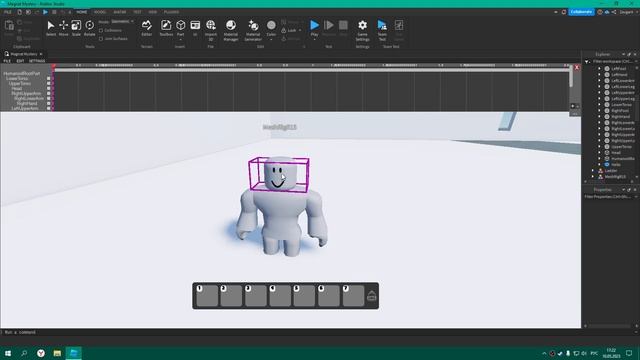Click the large Play button in the ribbon

(314, 27)
